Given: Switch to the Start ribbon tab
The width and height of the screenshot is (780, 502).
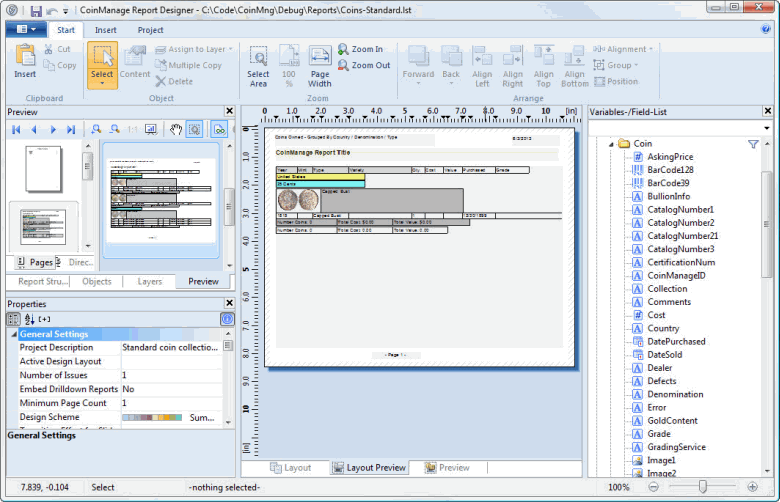Looking at the screenshot, I should (66, 30).
